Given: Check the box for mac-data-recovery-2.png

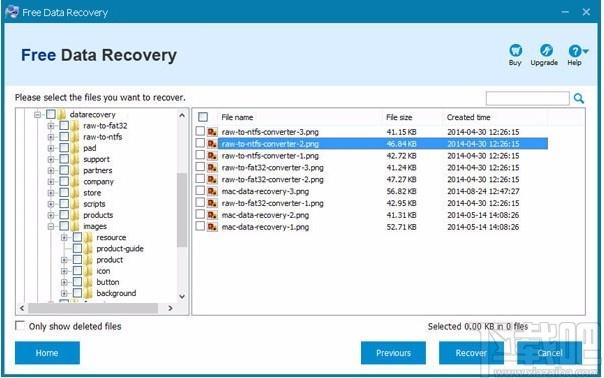Looking at the screenshot, I should pos(200,214).
